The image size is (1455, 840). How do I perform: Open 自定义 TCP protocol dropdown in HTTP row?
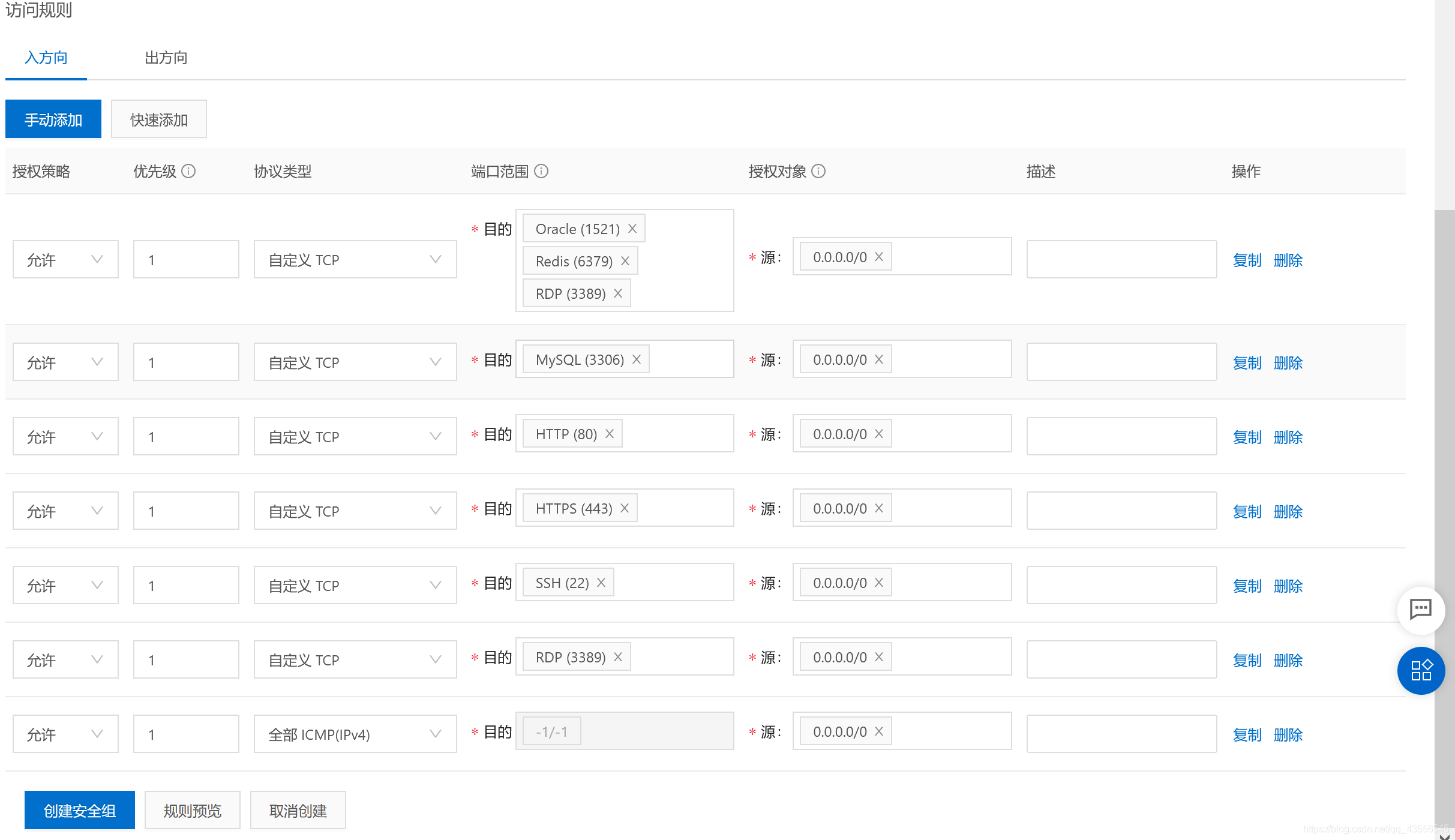pos(355,437)
